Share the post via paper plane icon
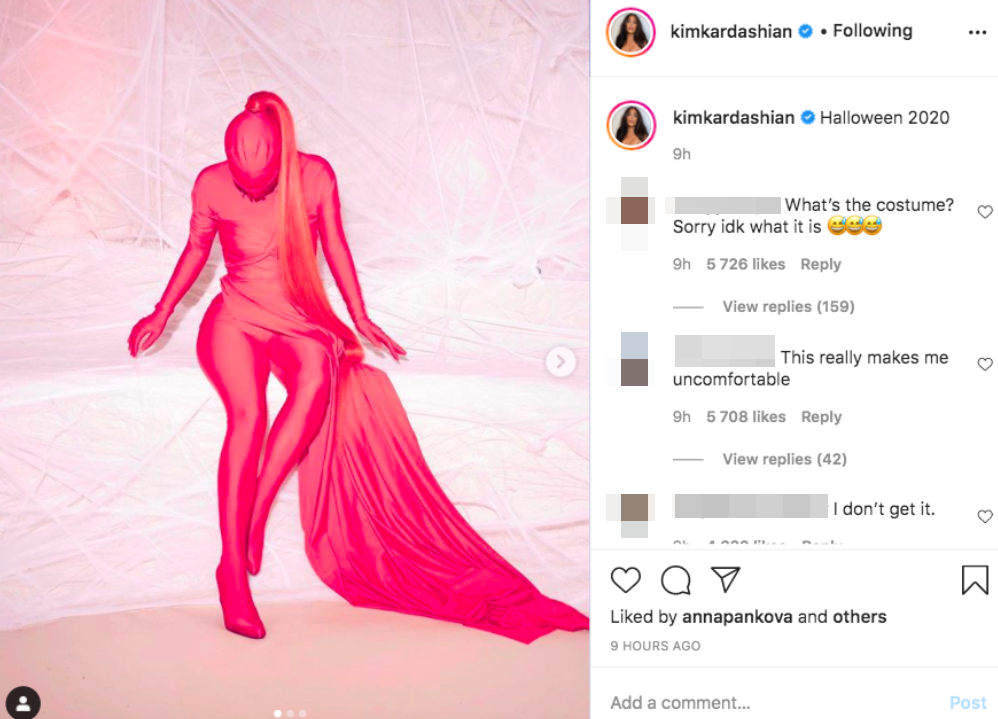The image size is (998, 719). 726,579
